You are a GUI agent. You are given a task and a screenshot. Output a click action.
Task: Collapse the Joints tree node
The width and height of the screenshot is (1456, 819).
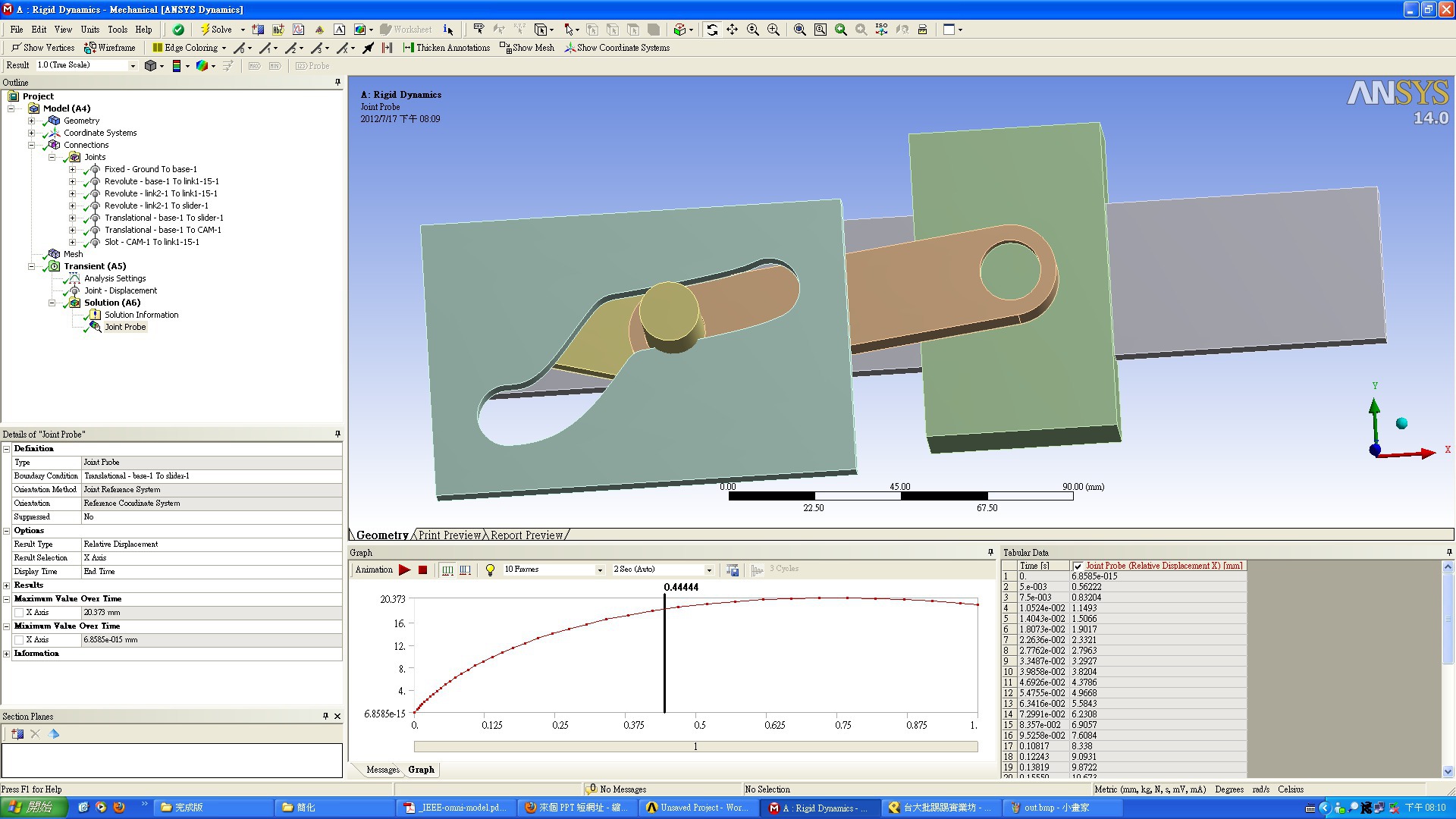[x=52, y=158]
